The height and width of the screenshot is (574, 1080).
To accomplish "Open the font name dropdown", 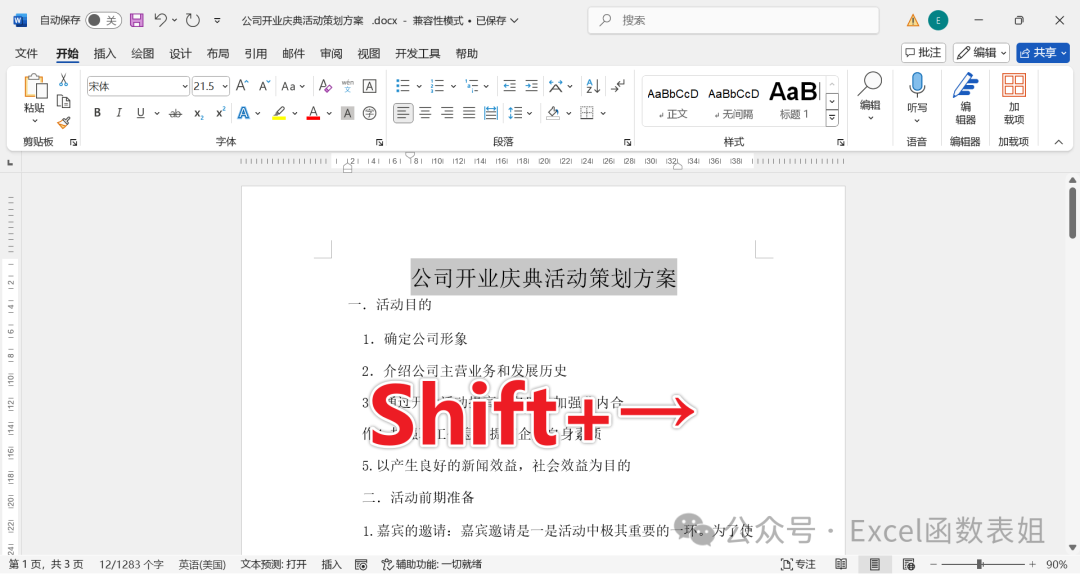I will (x=185, y=86).
